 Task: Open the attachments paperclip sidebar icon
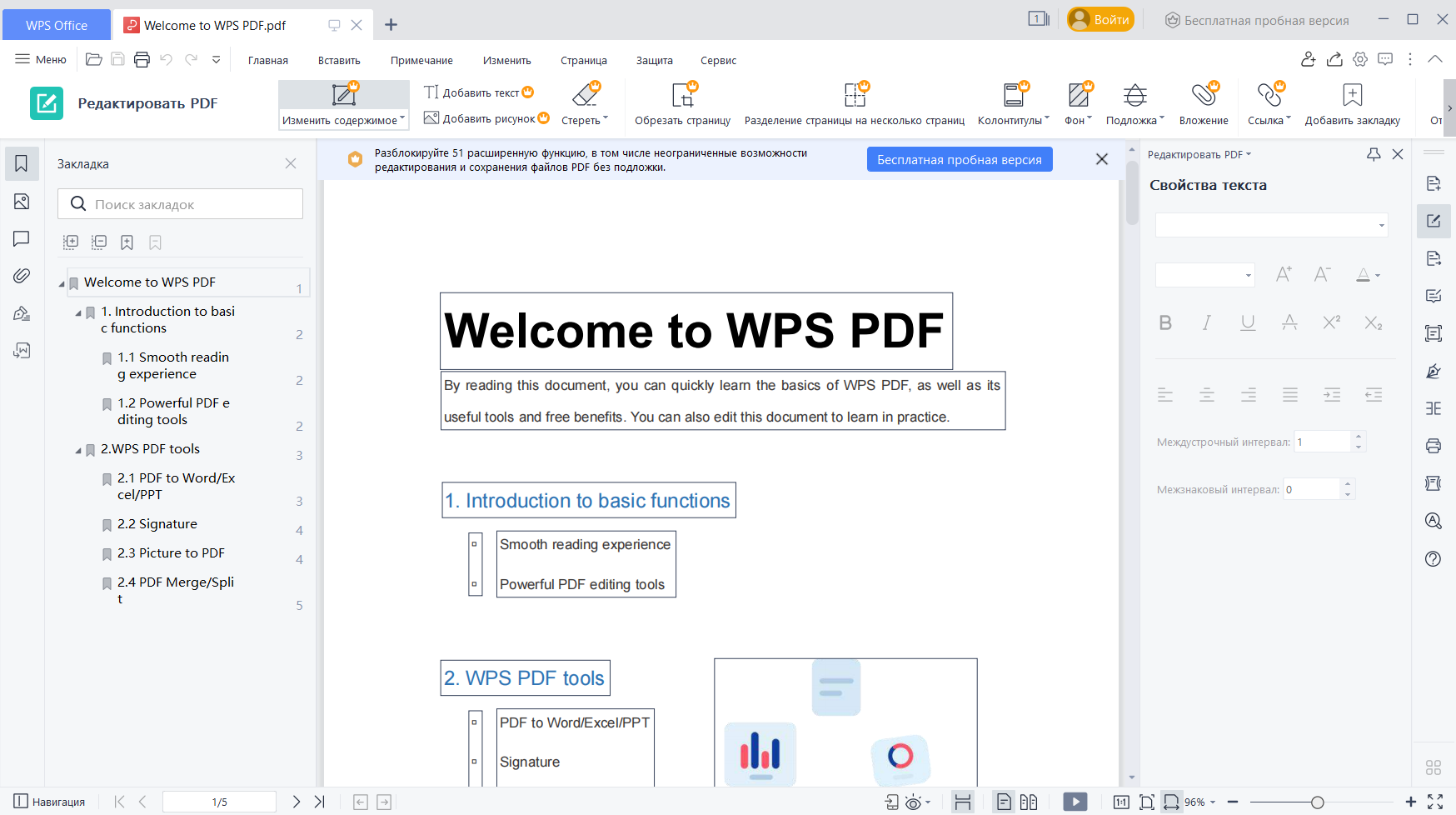coord(22,276)
